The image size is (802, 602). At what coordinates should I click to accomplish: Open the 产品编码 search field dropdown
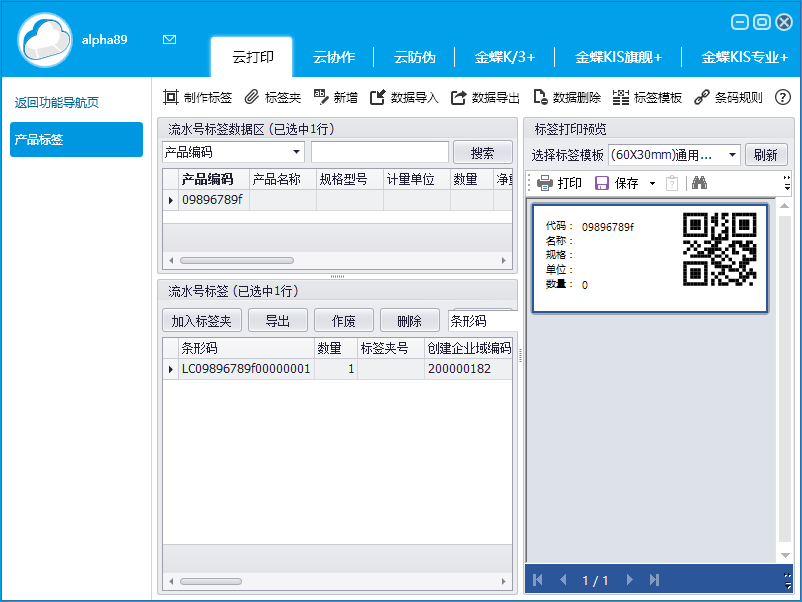[296, 152]
